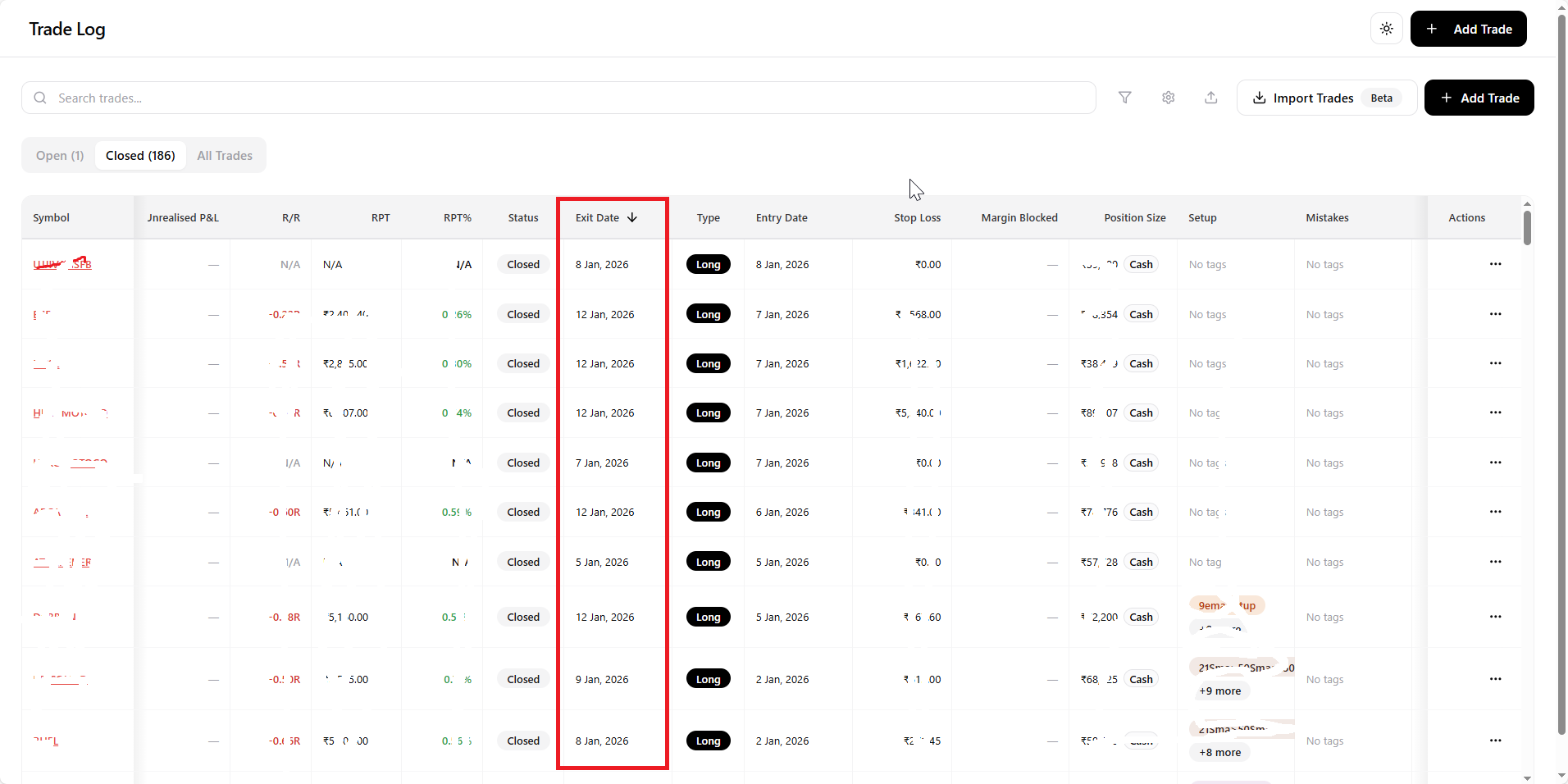Click Cash badge in the 9 Jan exit row
Image resolution: width=1568 pixels, height=784 pixels.
click(1141, 679)
